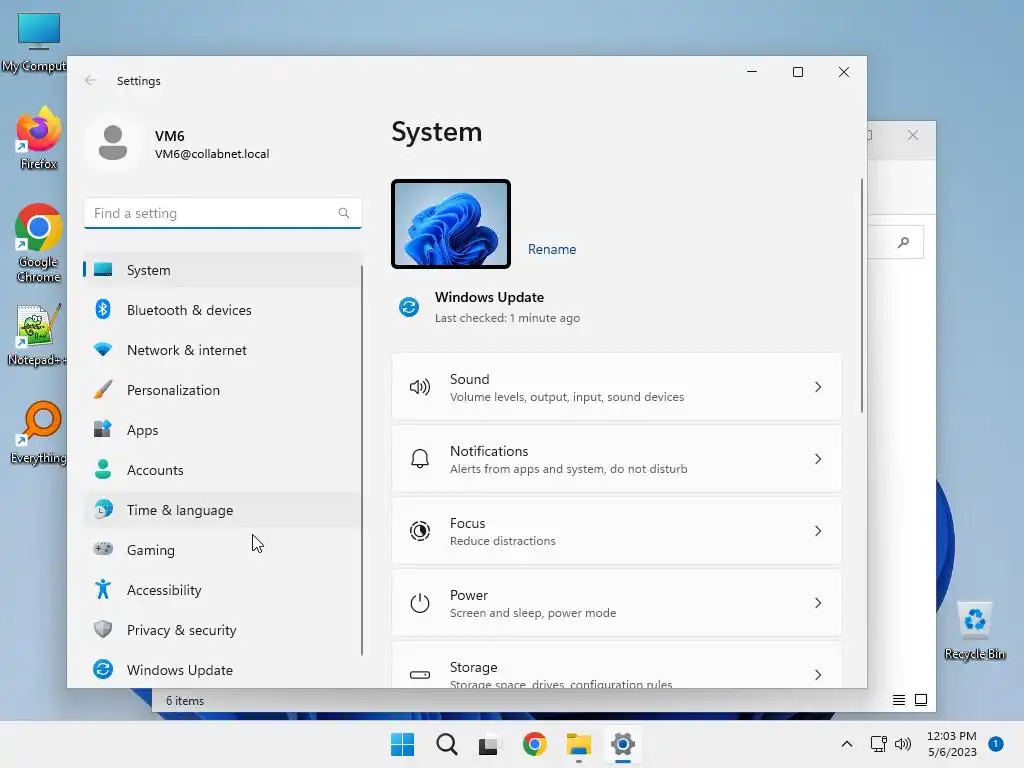The width and height of the screenshot is (1024, 768).
Task: Click search icon in background window
Action: (903, 242)
